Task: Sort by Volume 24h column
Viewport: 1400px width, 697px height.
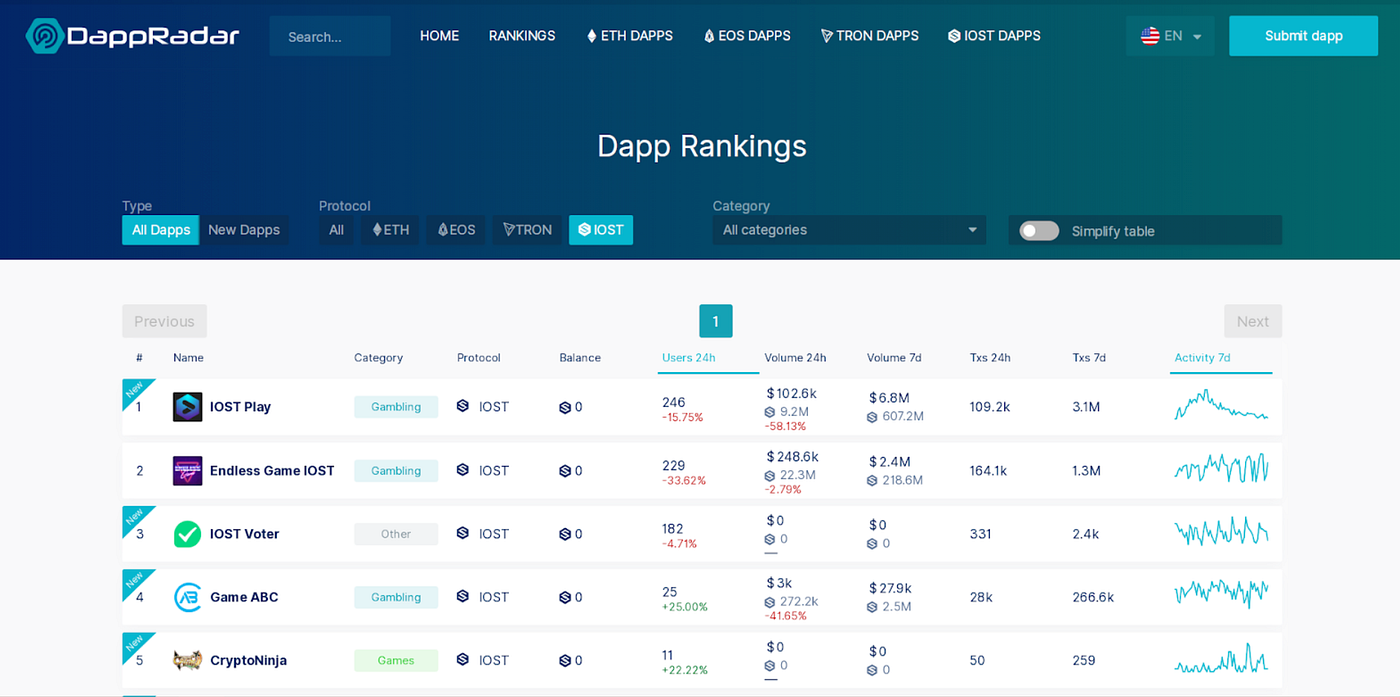Action: 795,358
